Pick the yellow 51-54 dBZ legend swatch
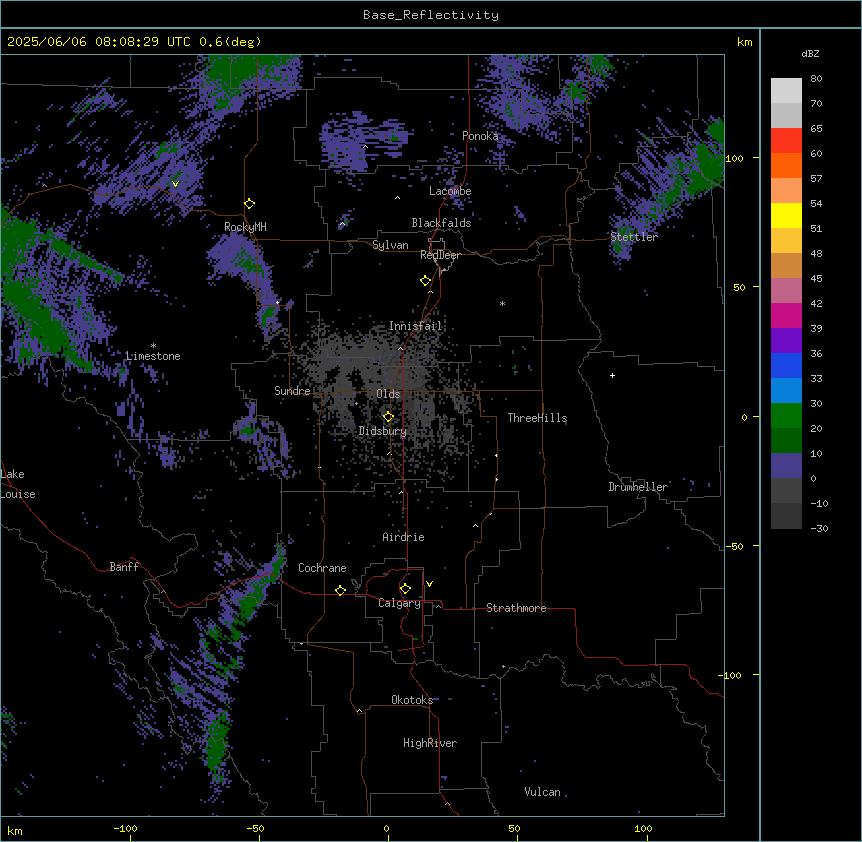 [x=786, y=215]
